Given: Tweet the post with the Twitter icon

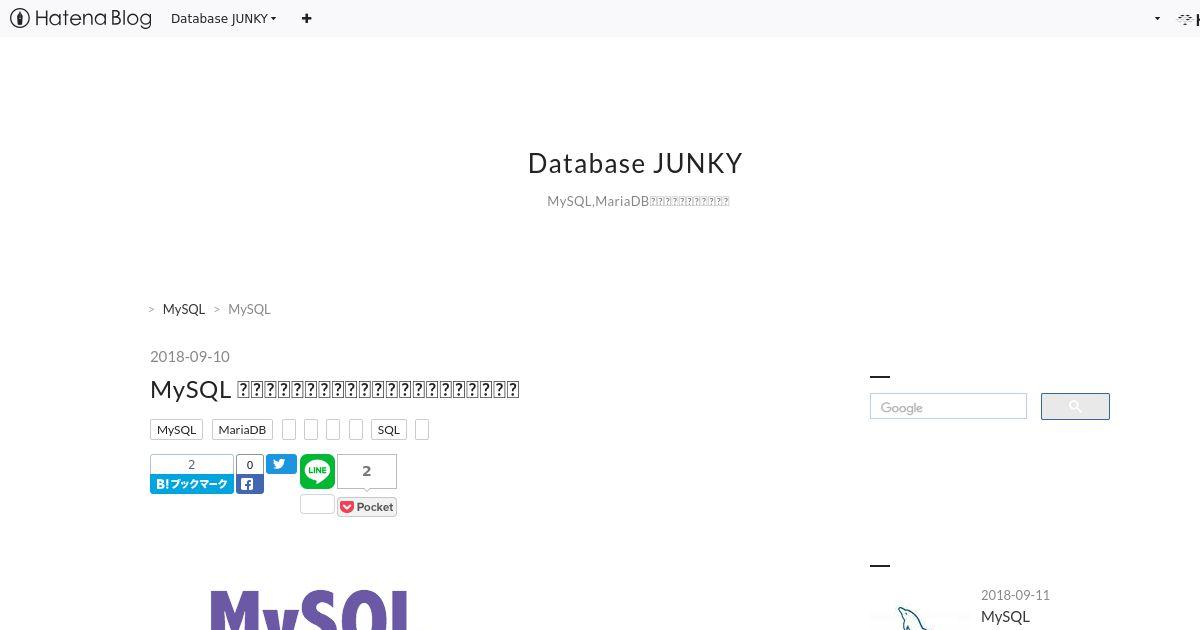Looking at the screenshot, I should coord(281,464).
